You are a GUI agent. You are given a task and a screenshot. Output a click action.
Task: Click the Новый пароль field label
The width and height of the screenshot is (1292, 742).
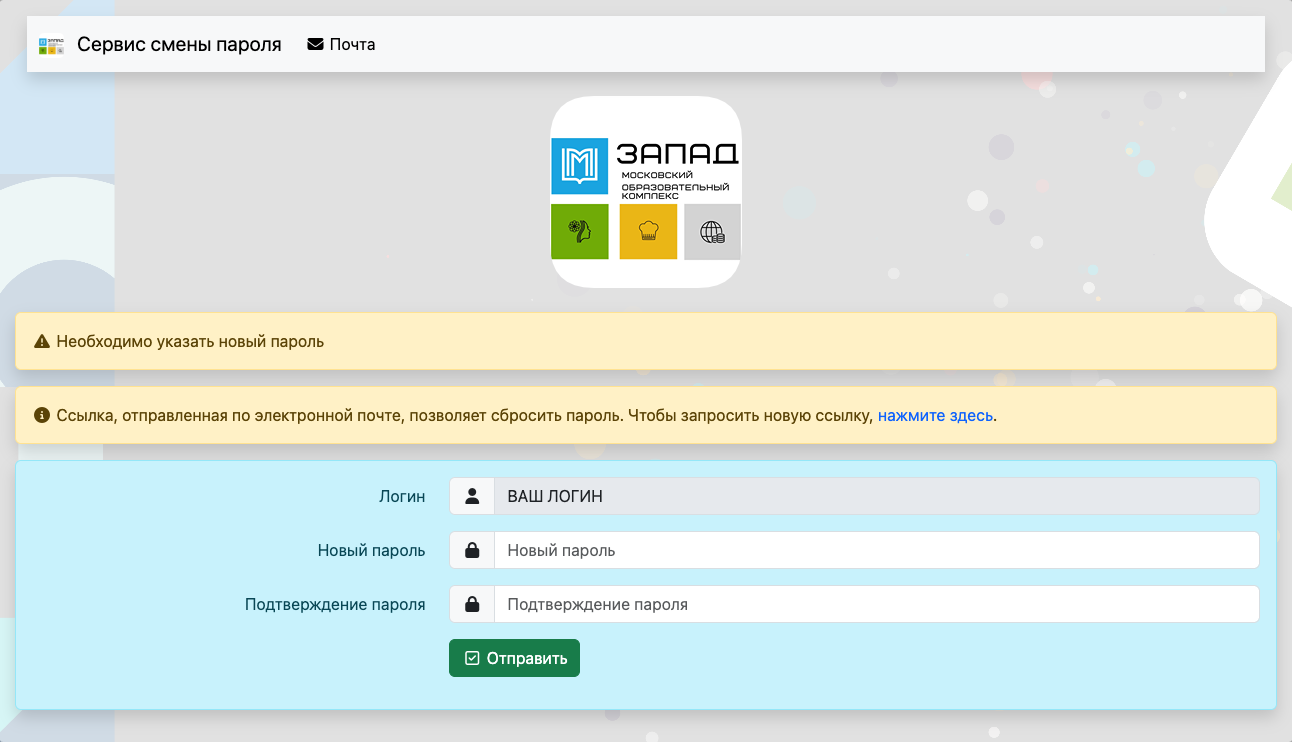click(371, 550)
